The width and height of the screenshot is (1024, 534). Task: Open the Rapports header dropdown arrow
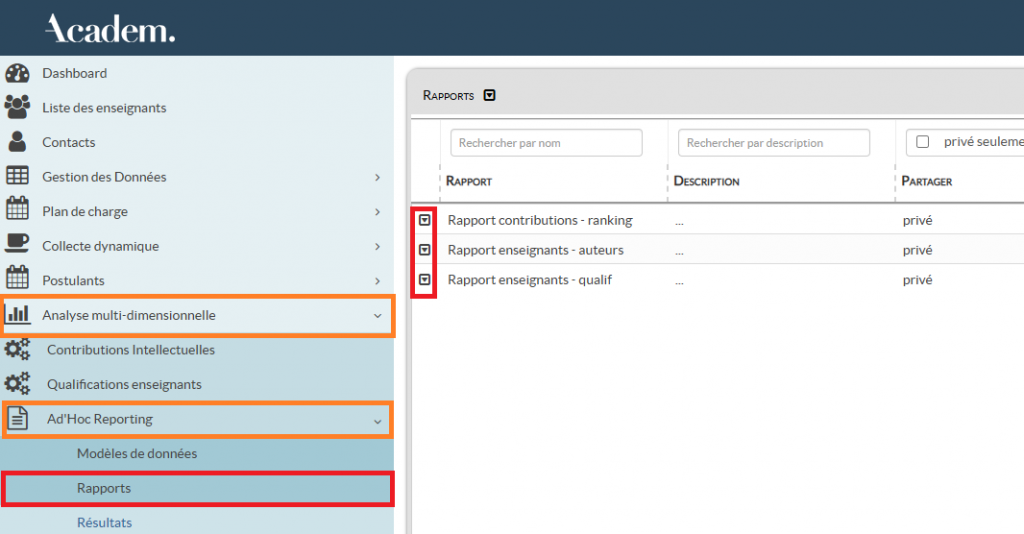[489, 96]
